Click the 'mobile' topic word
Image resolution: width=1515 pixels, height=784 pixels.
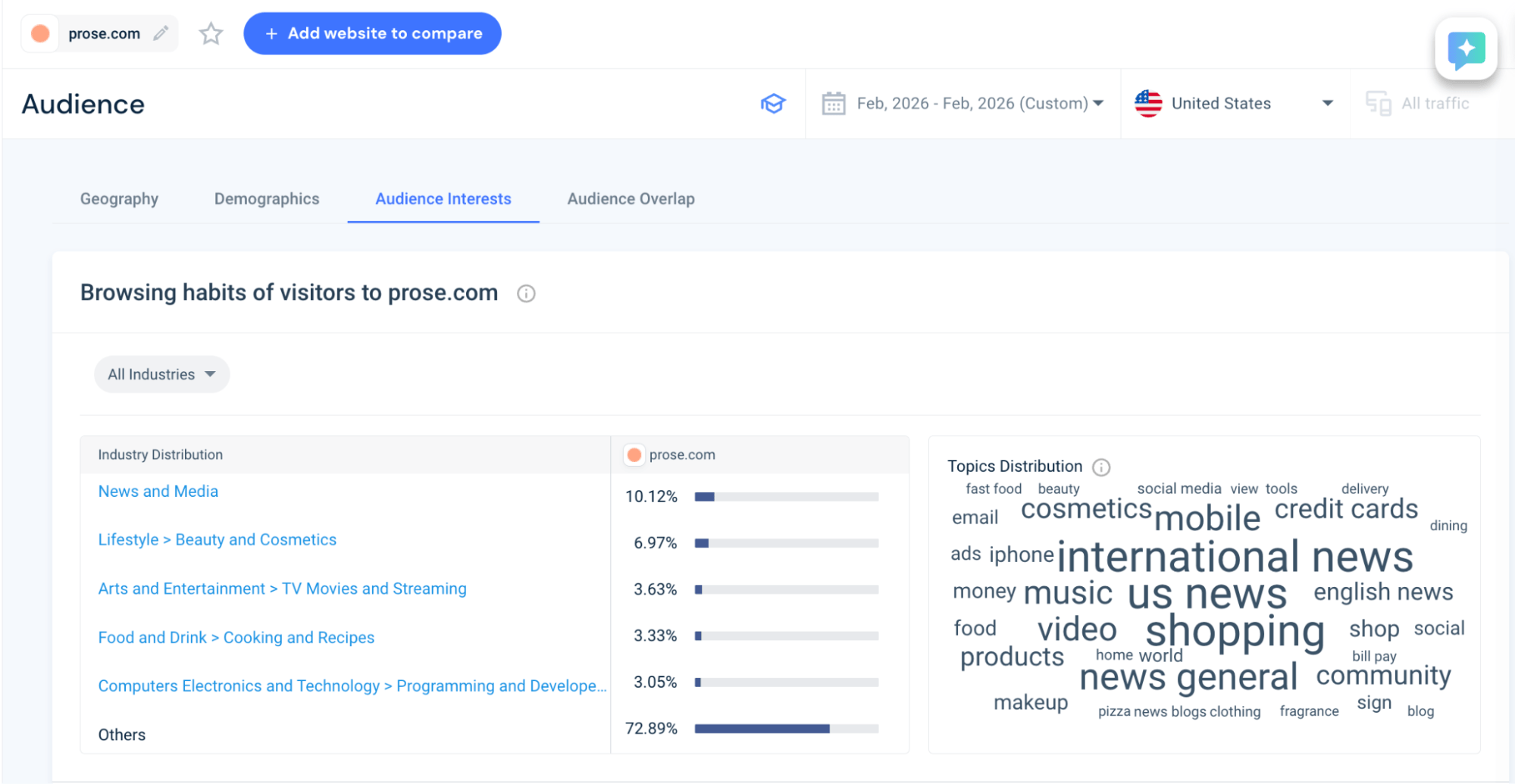point(1207,519)
